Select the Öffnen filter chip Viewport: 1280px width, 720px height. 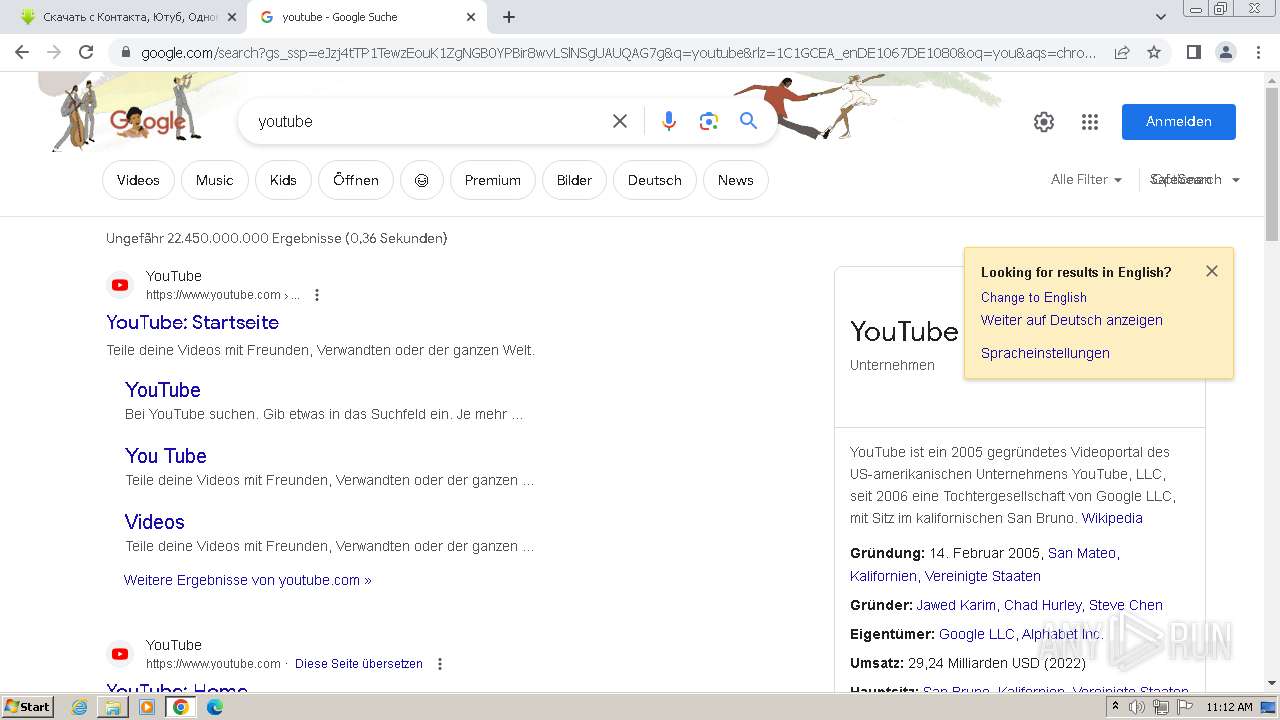[356, 180]
